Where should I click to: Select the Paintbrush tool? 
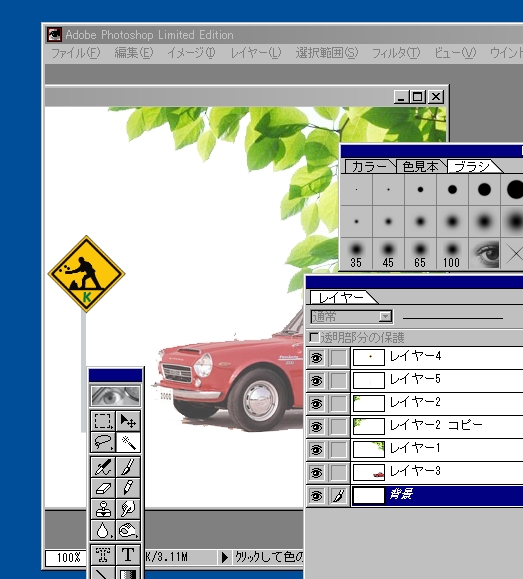[128, 467]
